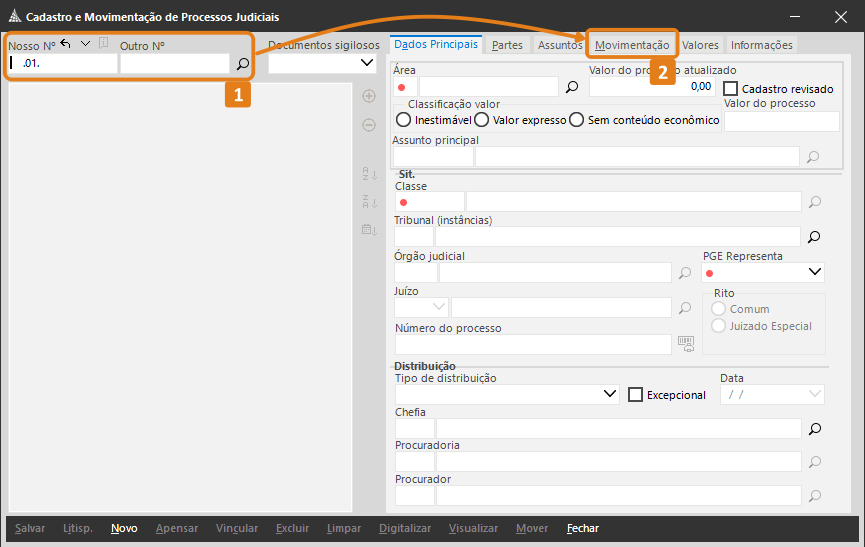The height and width of the screenshot is (547, 865).
Task: Click the barcode icon next to Número do processo
Action: (x=685, y=343)
